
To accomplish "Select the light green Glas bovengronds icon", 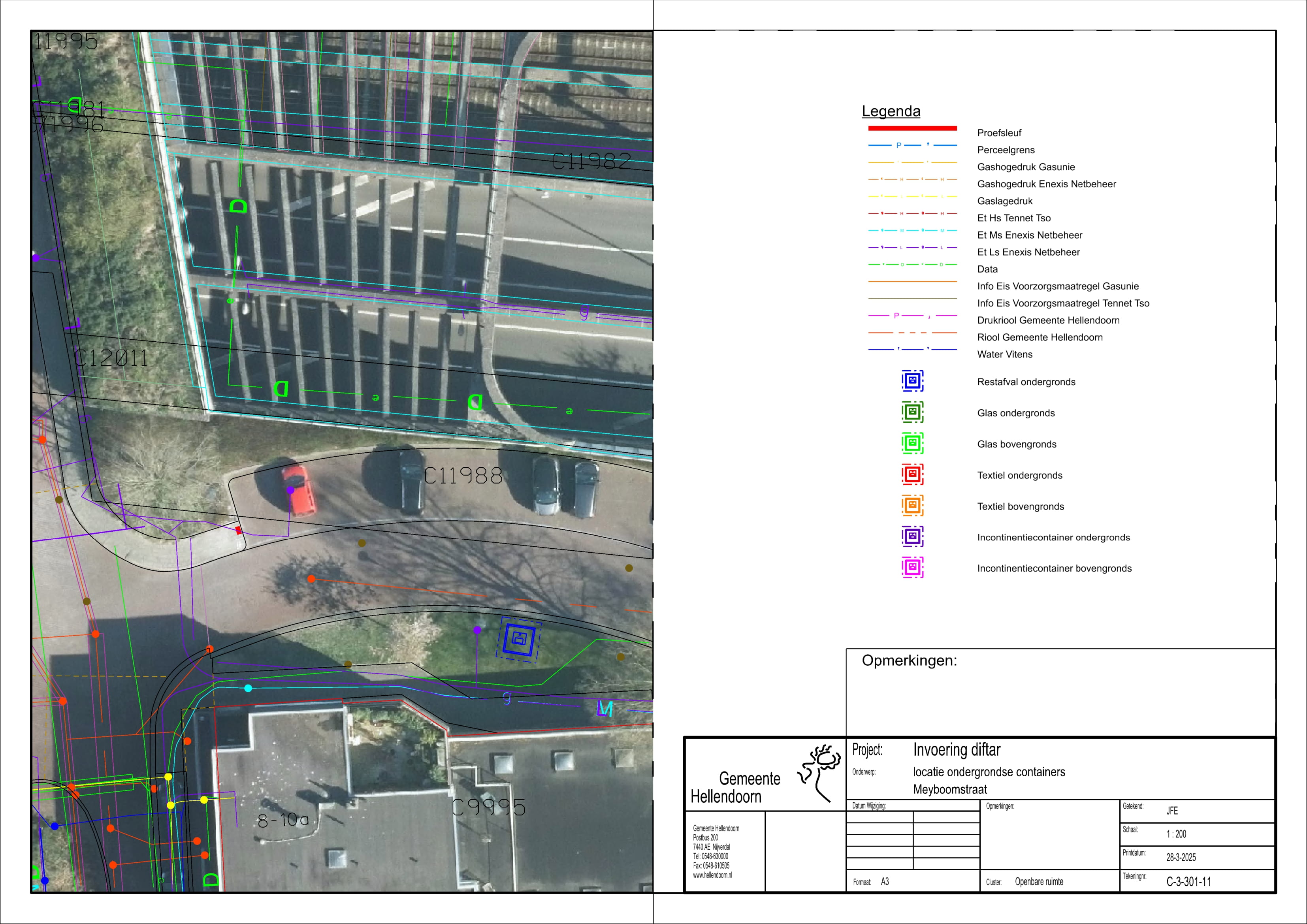I will tap(912, 444).
